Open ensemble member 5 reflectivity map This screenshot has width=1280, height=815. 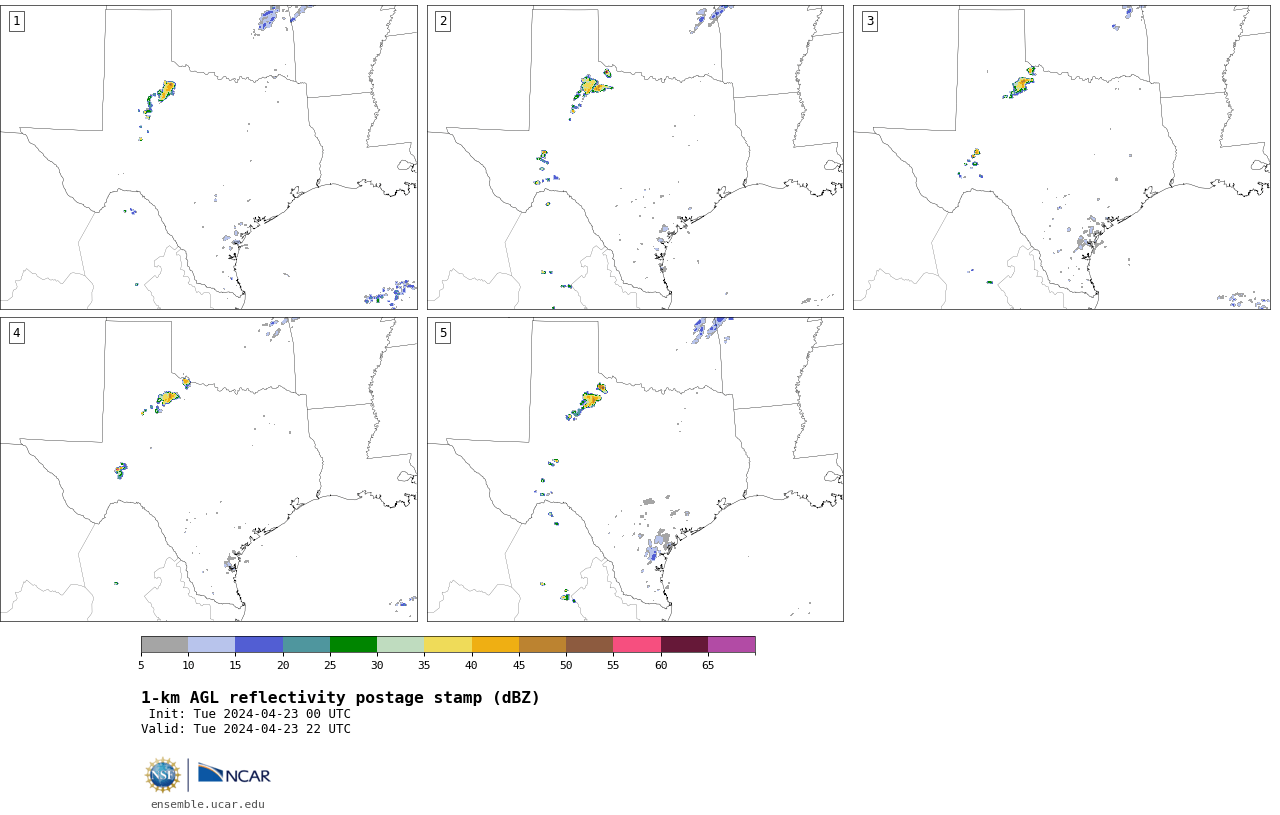point(635,469)
